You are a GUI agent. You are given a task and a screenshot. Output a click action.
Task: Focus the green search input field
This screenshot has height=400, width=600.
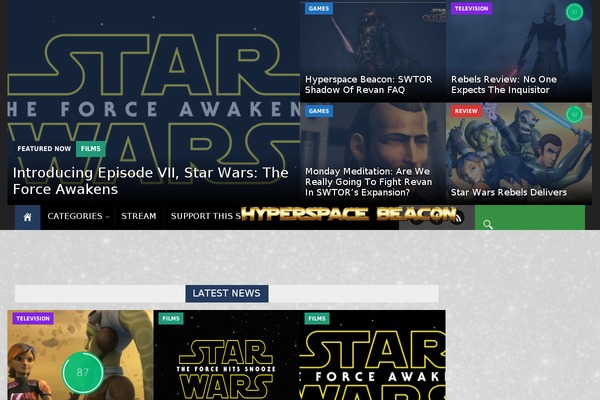(530, 217)
